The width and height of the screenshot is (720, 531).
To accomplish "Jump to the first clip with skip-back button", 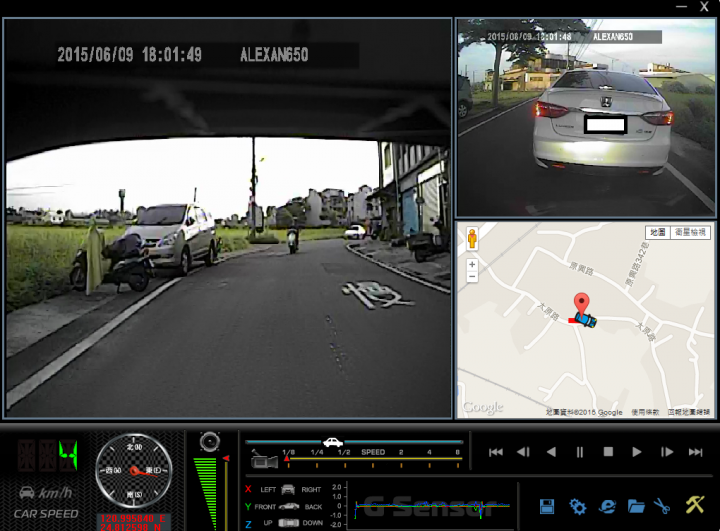I will click(x=495, y=452).
